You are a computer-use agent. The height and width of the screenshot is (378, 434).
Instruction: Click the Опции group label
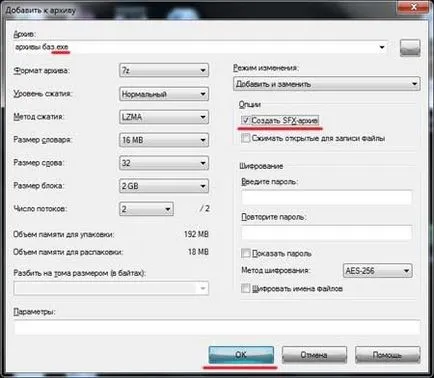(250, 105)
